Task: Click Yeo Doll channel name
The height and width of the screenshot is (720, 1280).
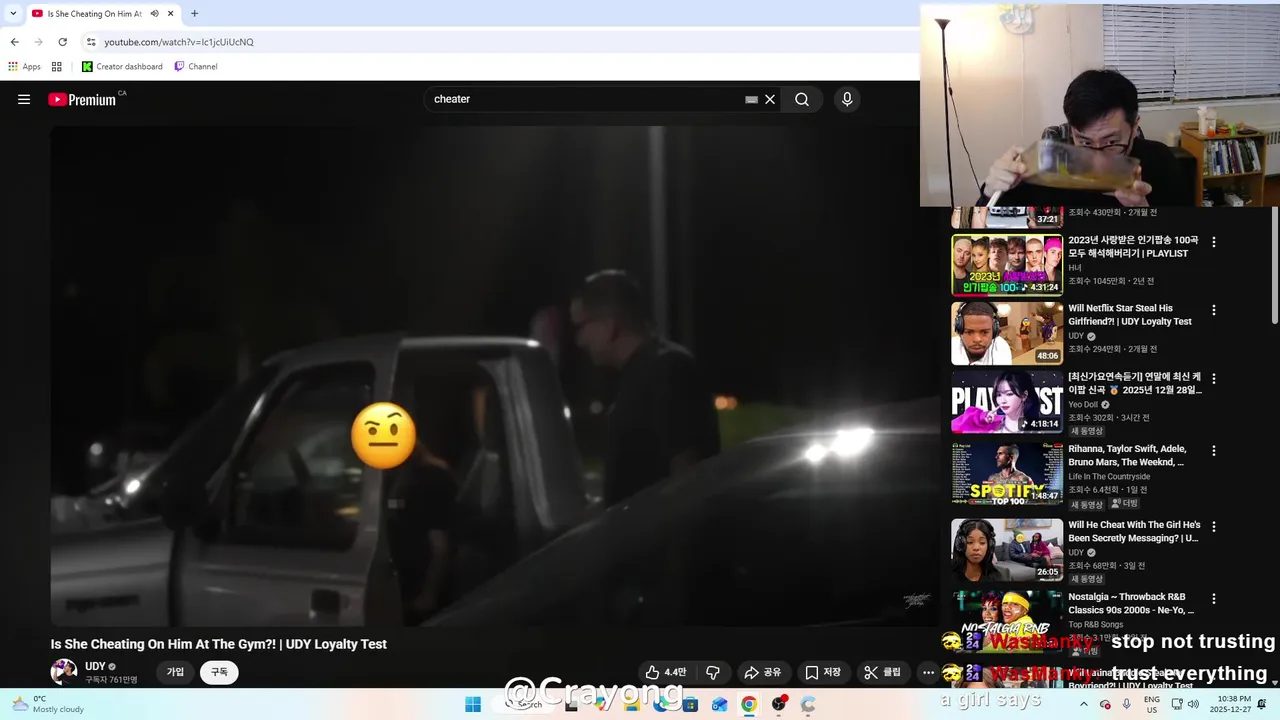Action: click(1083, 404)
